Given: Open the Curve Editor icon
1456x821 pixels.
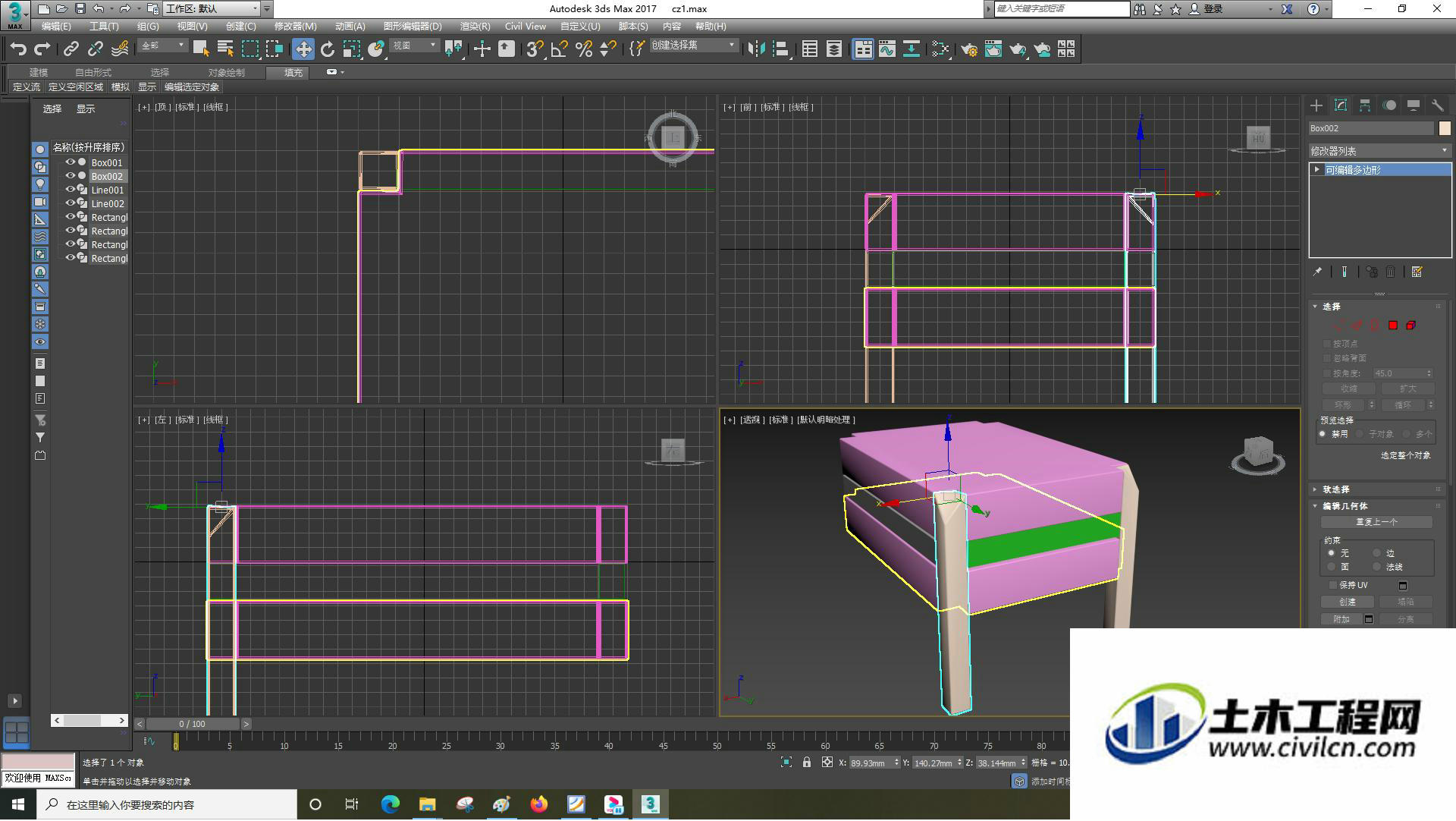Looking at the screenshot, I should pyautogui.click(x=887, y=49).
